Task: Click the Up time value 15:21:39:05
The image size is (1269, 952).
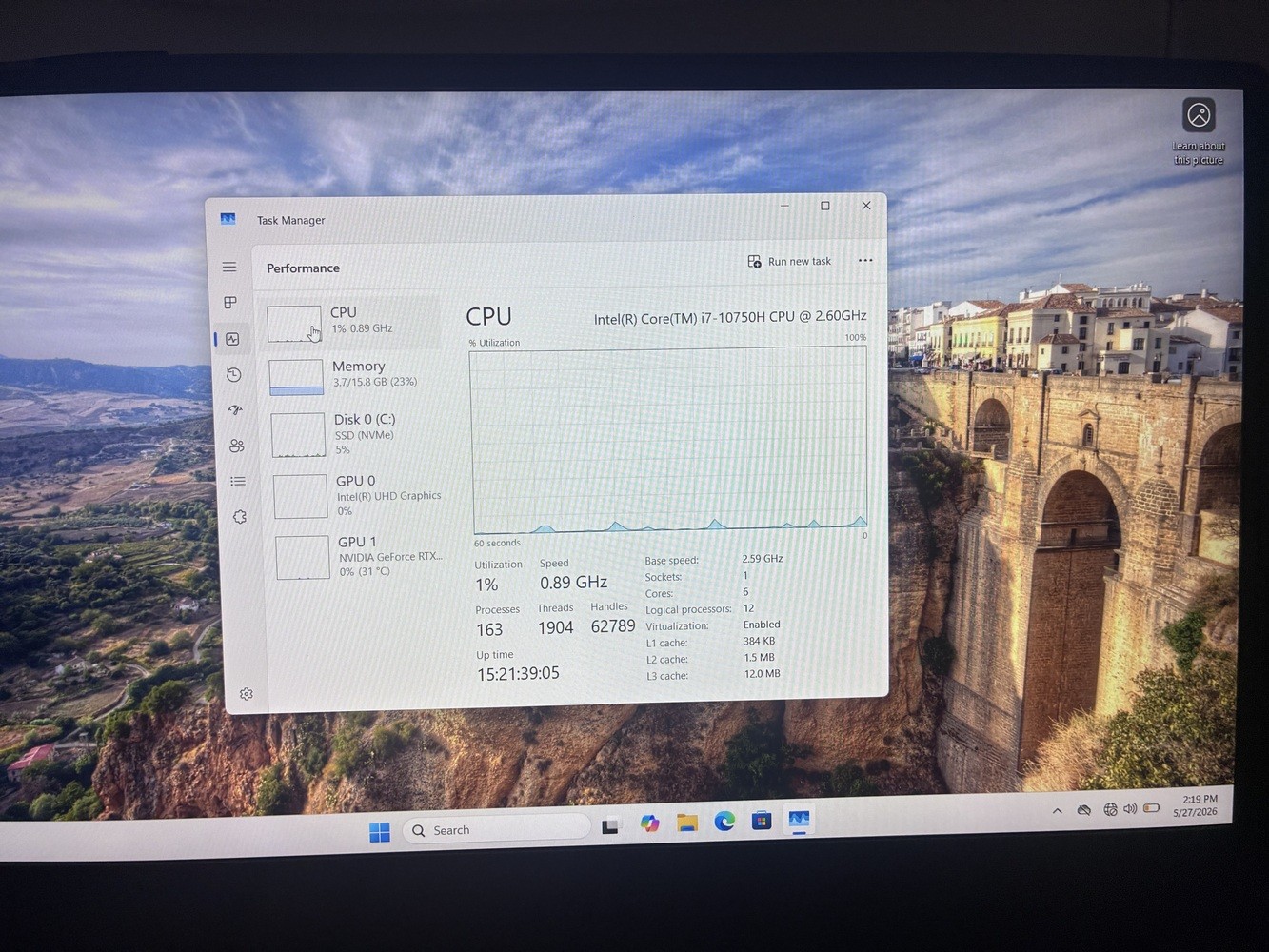Action: tap(518, 673)
